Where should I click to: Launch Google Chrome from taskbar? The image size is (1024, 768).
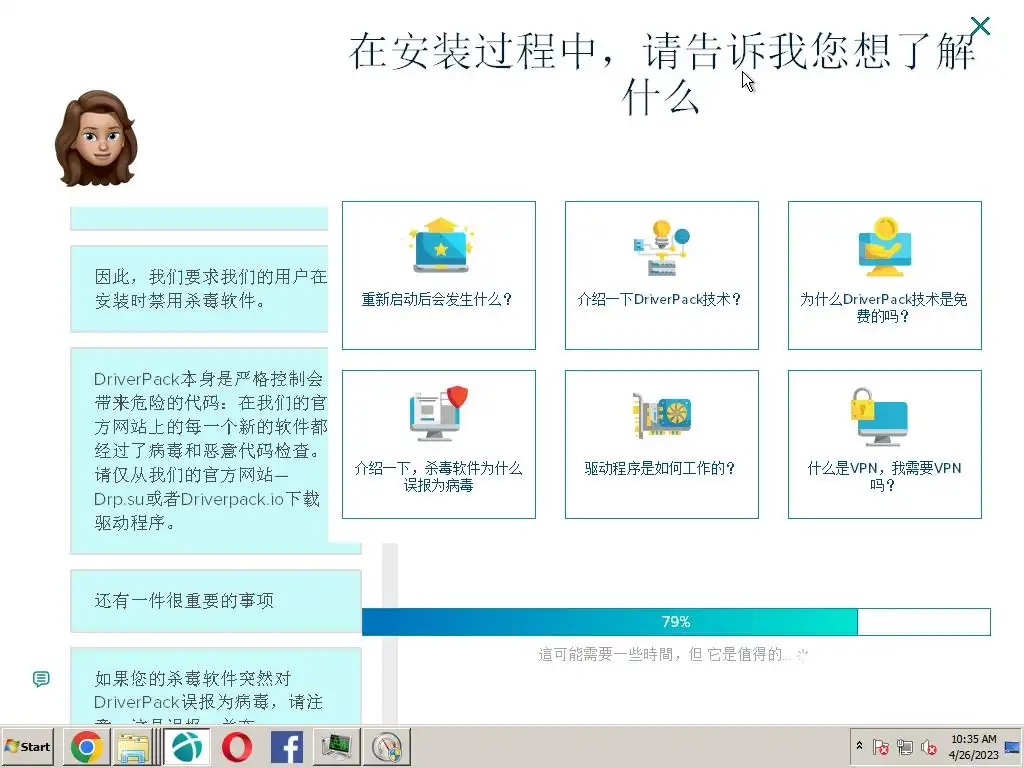coord(87,747)
